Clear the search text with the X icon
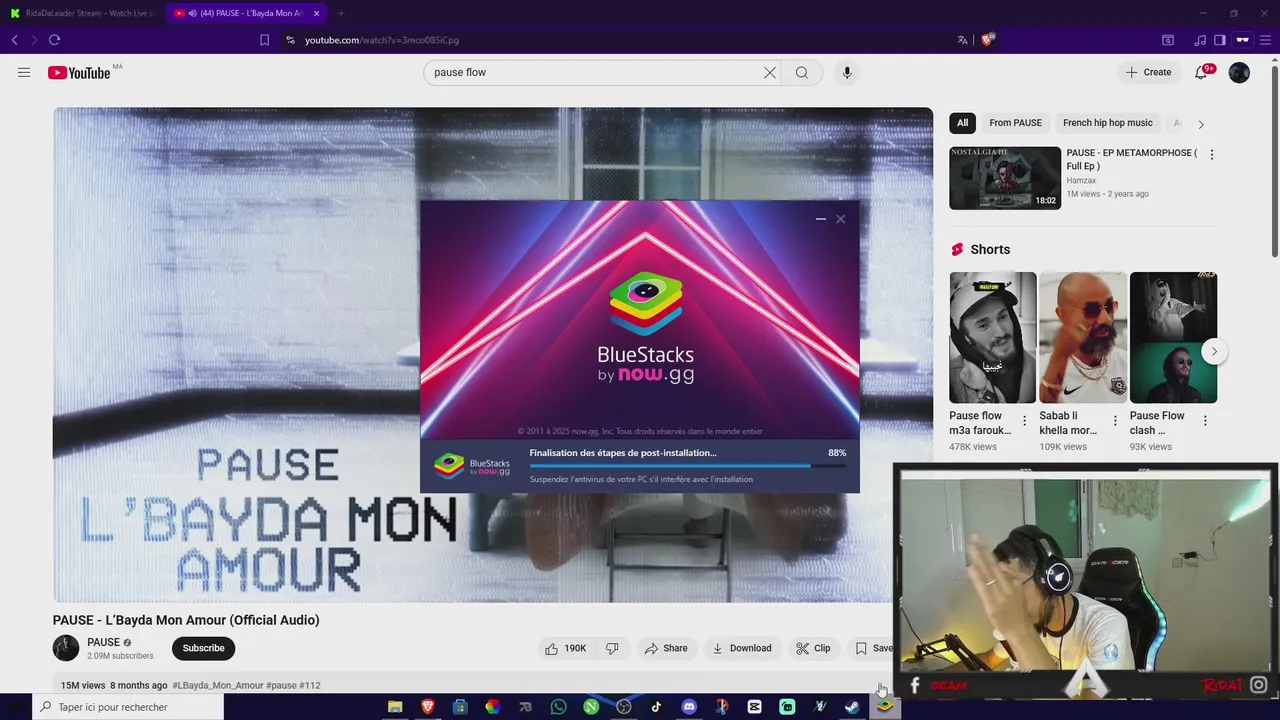The height and width of the screenshot is (720, 1280). tap(770, 72)
